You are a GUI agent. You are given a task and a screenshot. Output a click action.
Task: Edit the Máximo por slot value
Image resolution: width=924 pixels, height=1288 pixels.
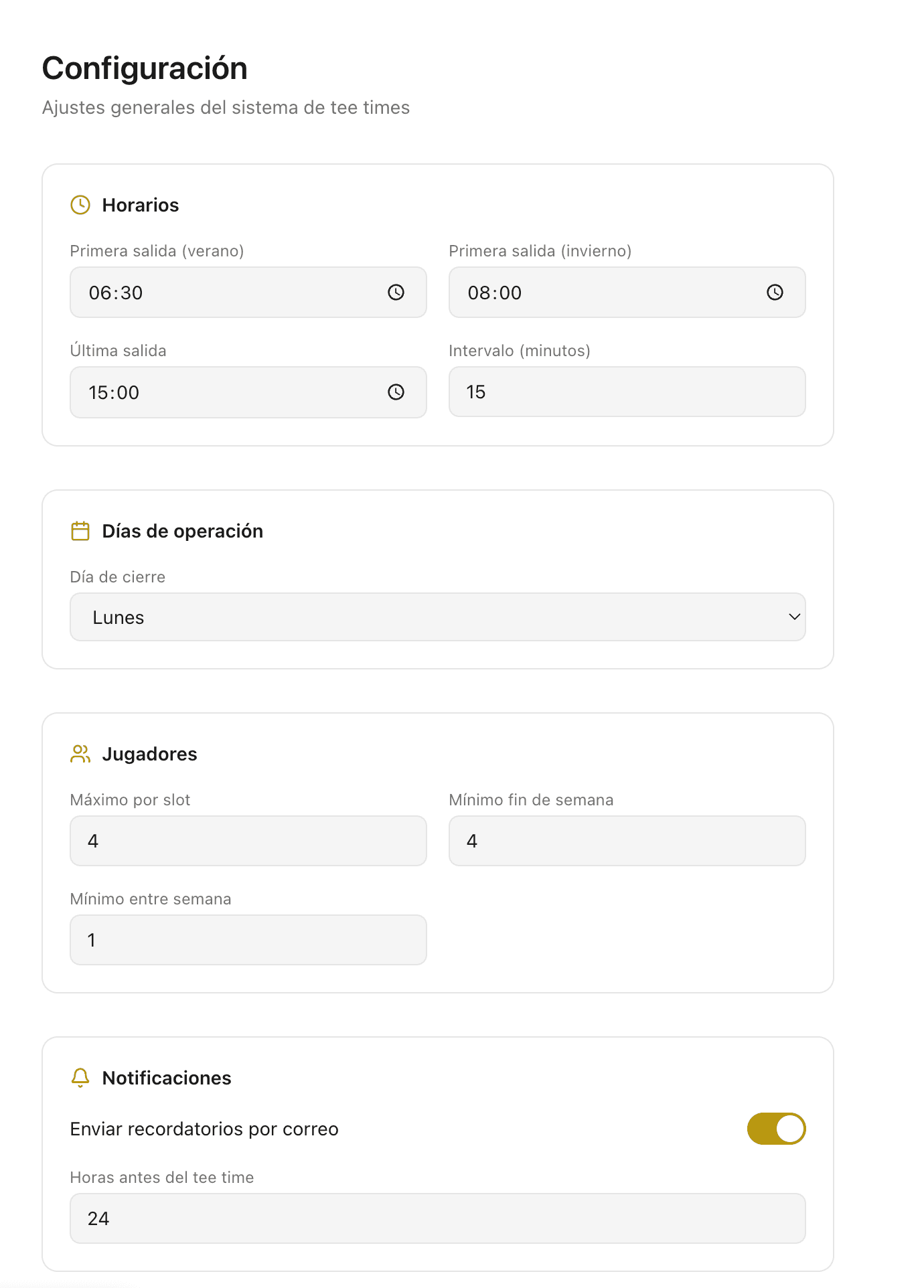[248, 841]
